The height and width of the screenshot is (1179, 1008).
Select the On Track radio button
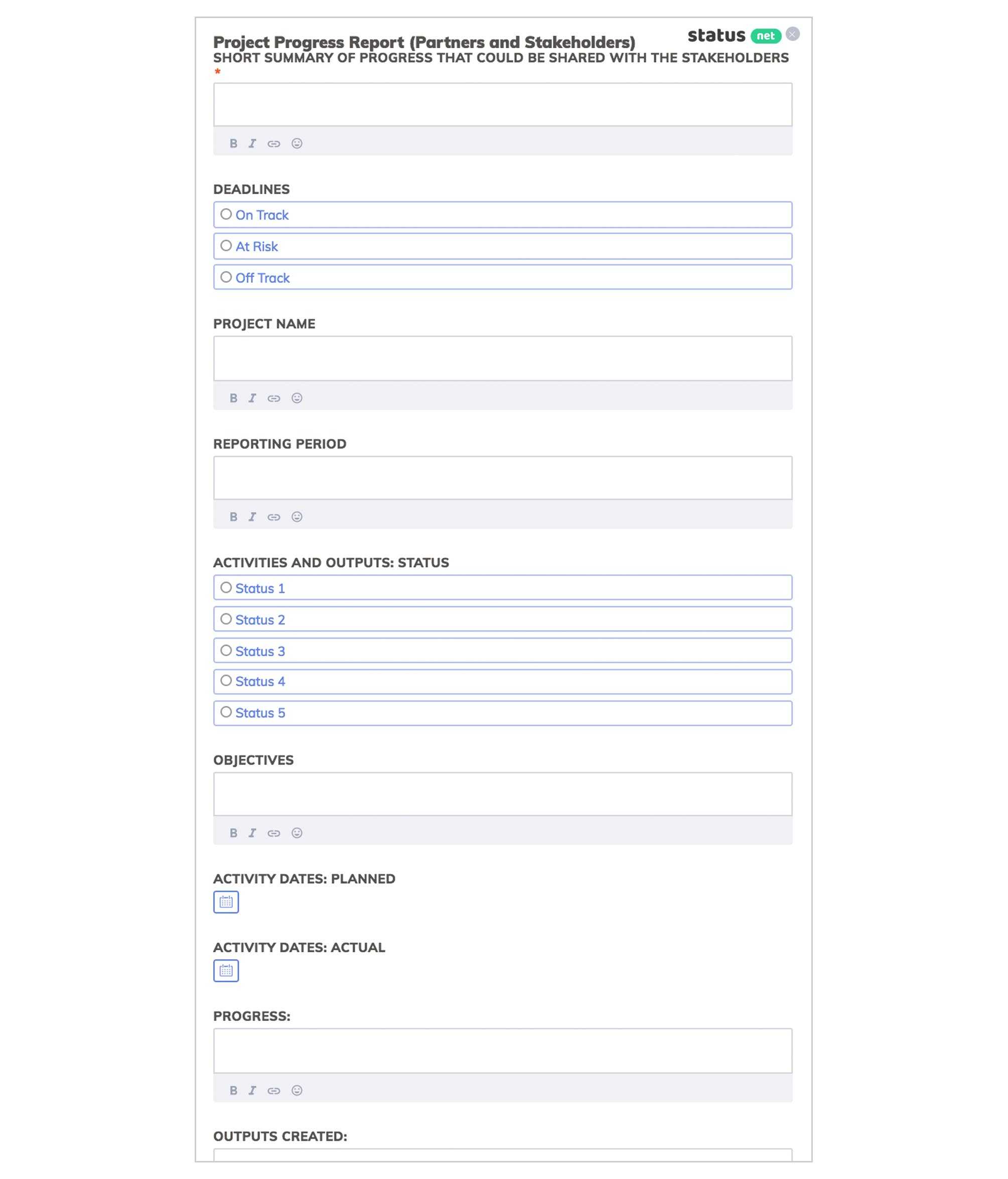[x=226, y=214]
